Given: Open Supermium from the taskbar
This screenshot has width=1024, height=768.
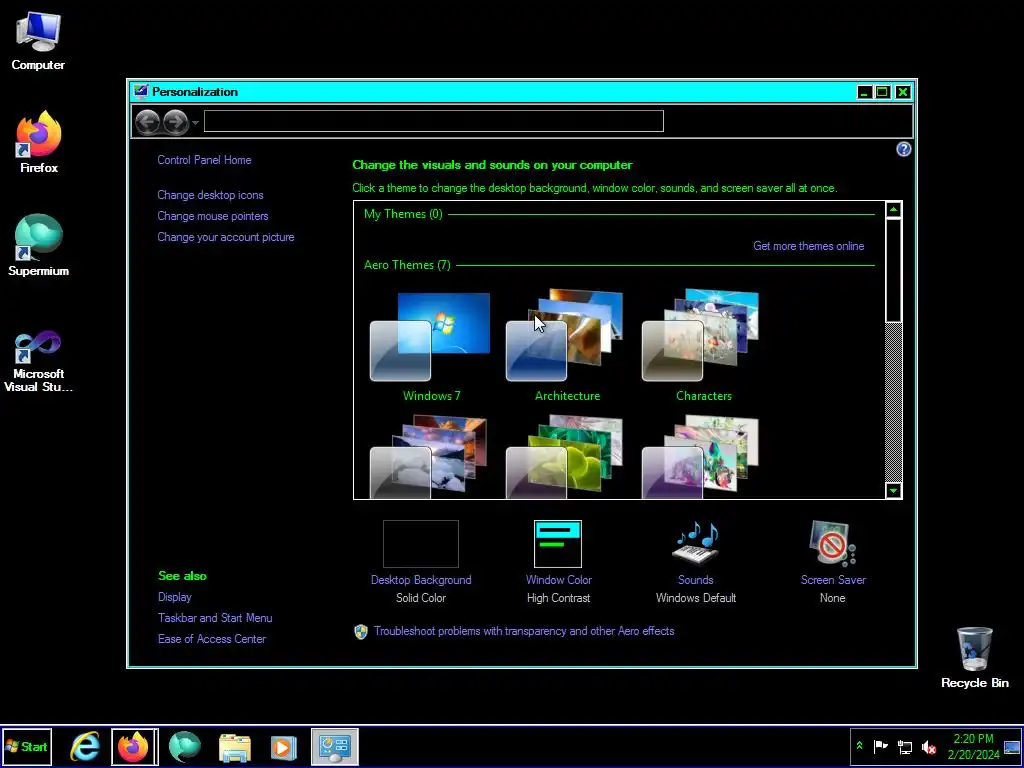Looking at the screenshot, I should (x=185, y=746).
